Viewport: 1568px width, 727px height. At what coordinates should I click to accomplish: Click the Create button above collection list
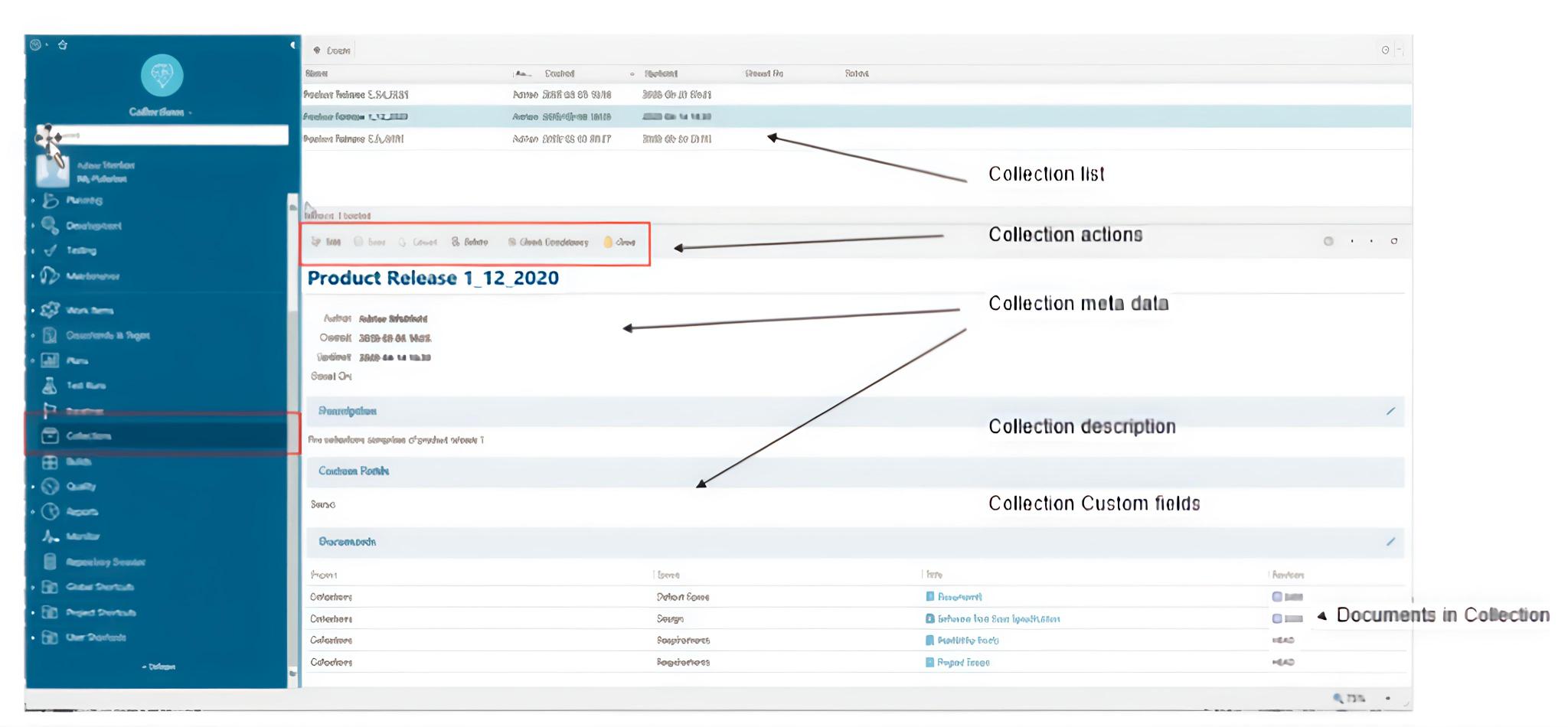[x=332, y=51]
